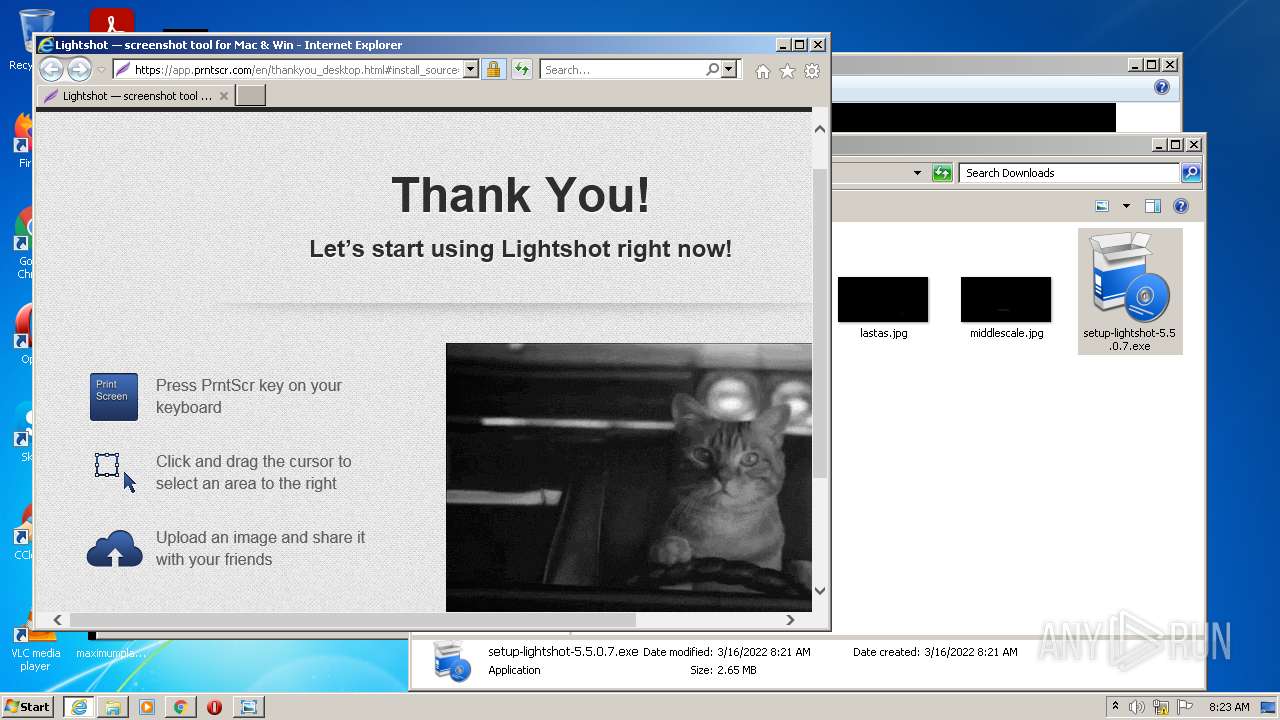Viewport: 1280px width, 720px height.
Task: Click the Print Screen key icon
Action: point(114,397)
